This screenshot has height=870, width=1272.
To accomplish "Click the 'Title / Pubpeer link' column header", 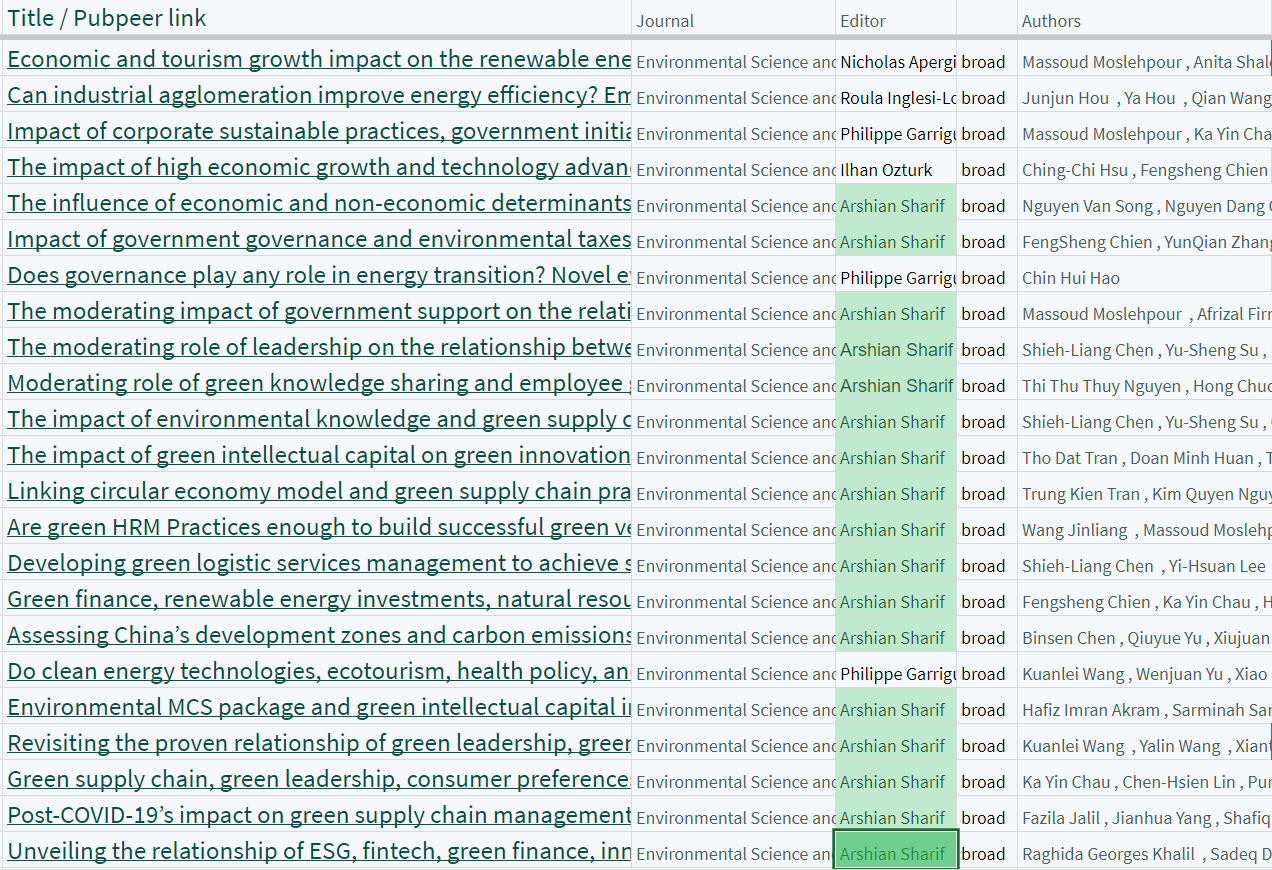I will coord(107,18).
